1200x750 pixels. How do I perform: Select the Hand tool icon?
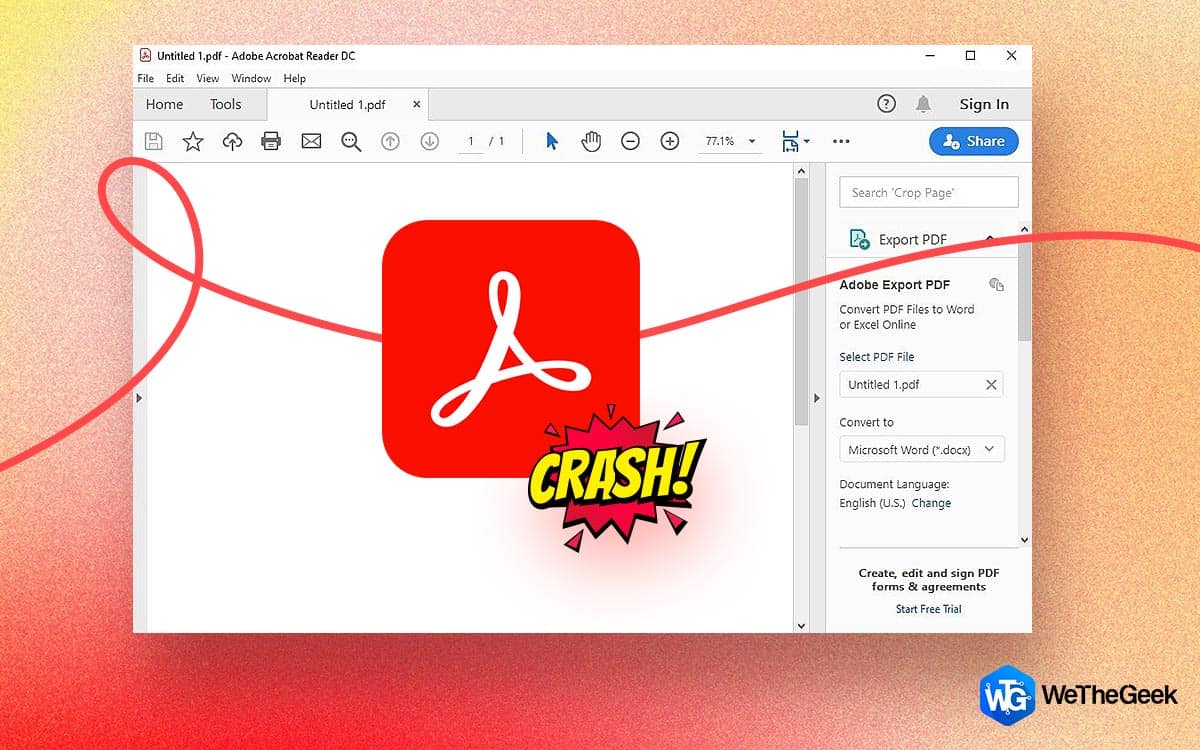click(590, 141)
